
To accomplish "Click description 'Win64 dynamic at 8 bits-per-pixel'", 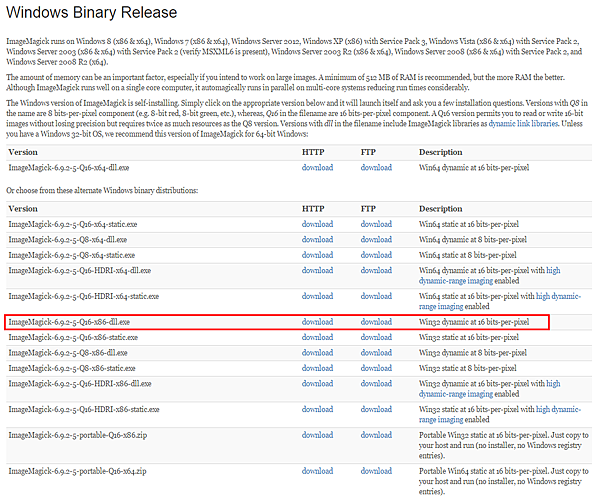I will (x=473, y=240).
